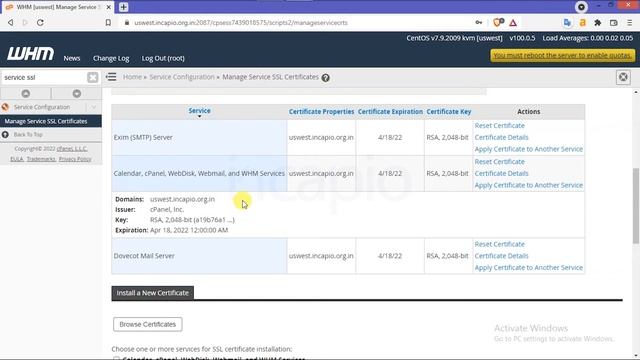Click the Browse Certificates button

[148, 324]
